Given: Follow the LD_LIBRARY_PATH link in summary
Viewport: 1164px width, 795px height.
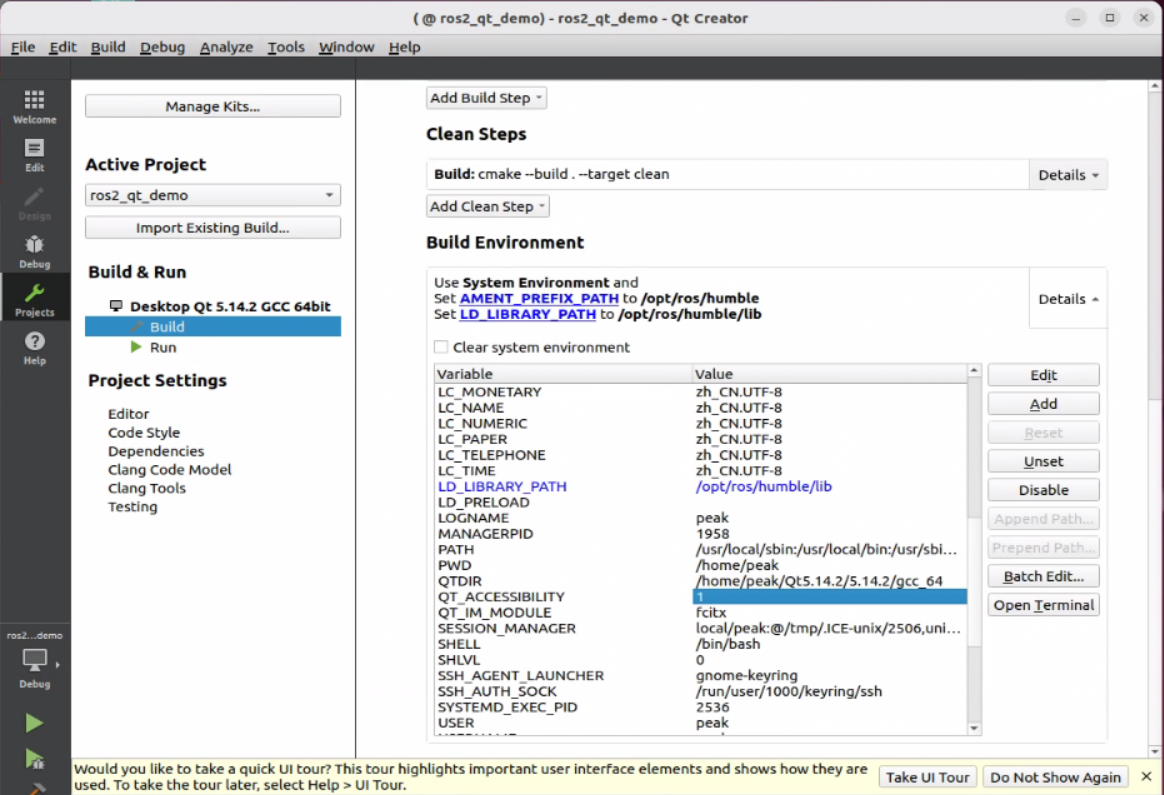Looking at the screenshot, I should pos(528,314).
